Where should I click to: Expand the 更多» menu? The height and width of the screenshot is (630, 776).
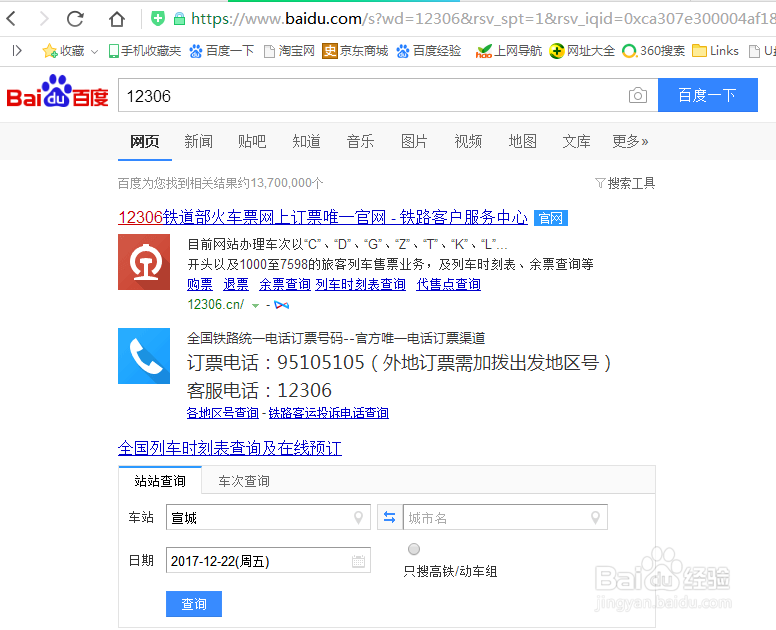630,142
